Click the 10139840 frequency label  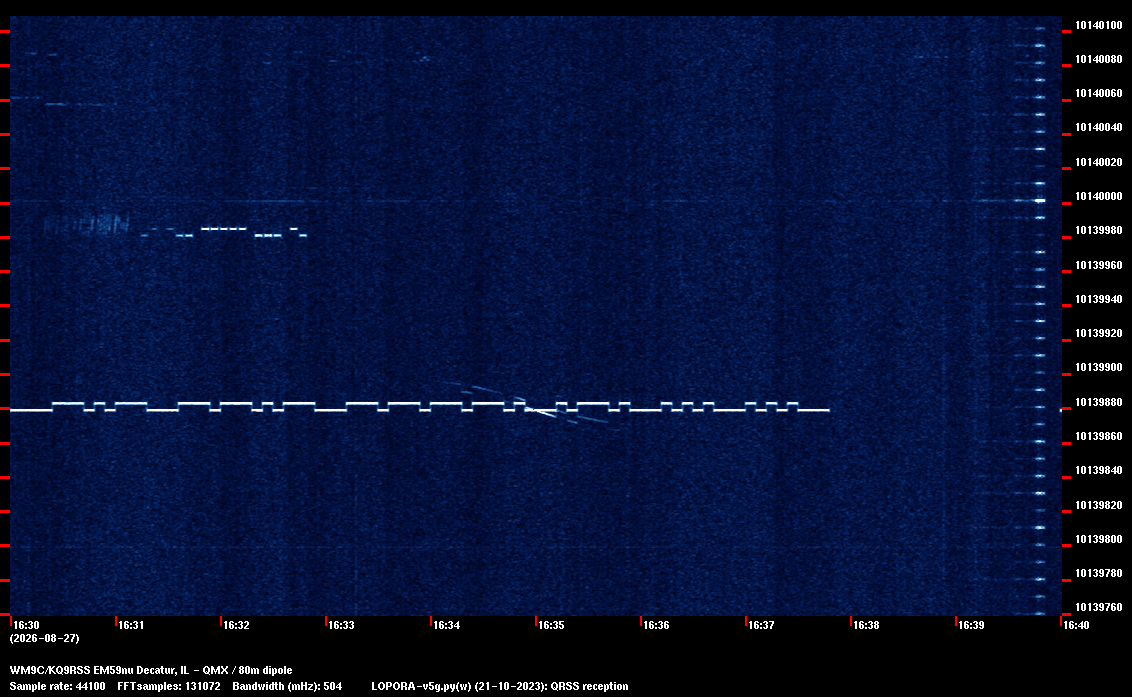(1099, 470)
